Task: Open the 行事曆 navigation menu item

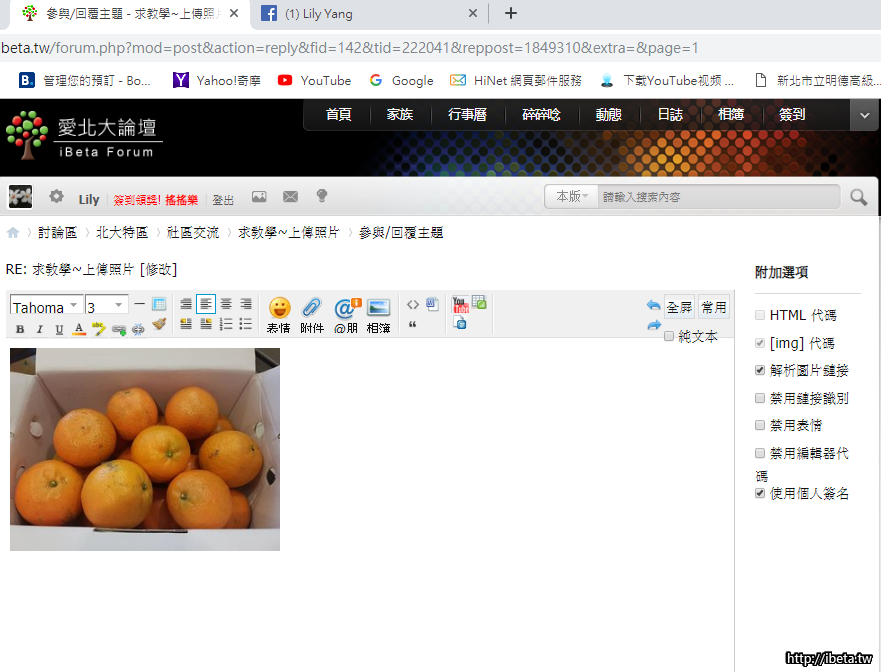Action: click(467, 115)
